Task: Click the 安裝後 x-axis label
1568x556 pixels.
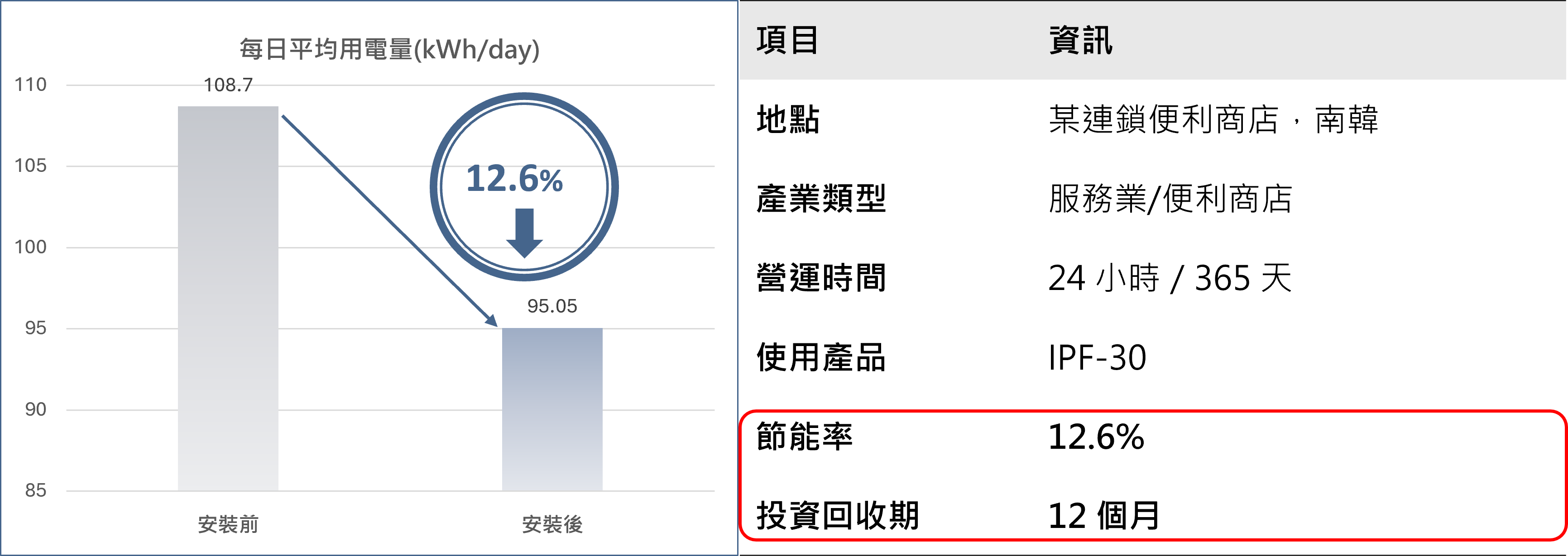Action: (551, 524)
